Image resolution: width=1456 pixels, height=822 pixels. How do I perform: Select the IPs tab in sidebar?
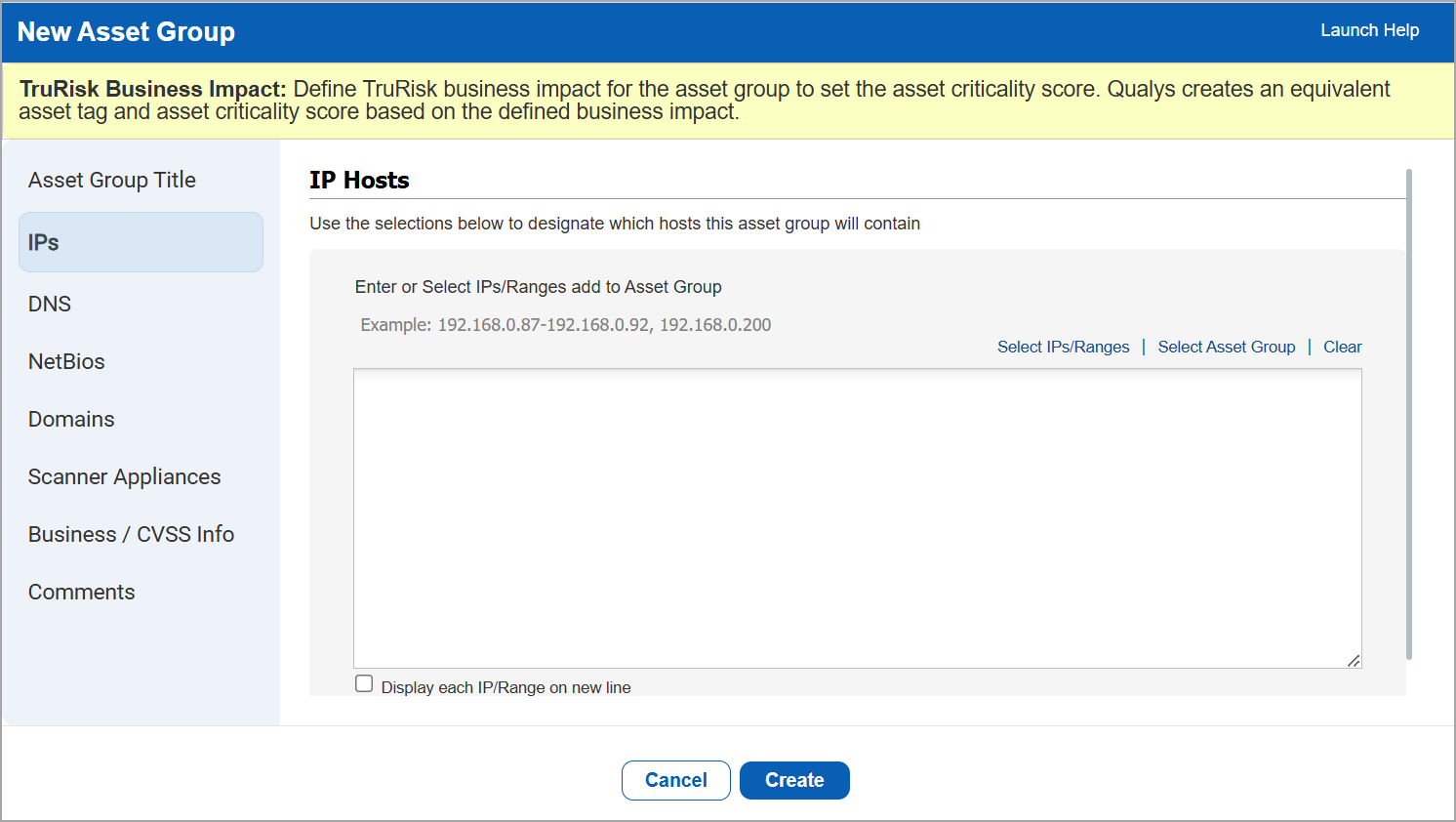coord(141,242)
